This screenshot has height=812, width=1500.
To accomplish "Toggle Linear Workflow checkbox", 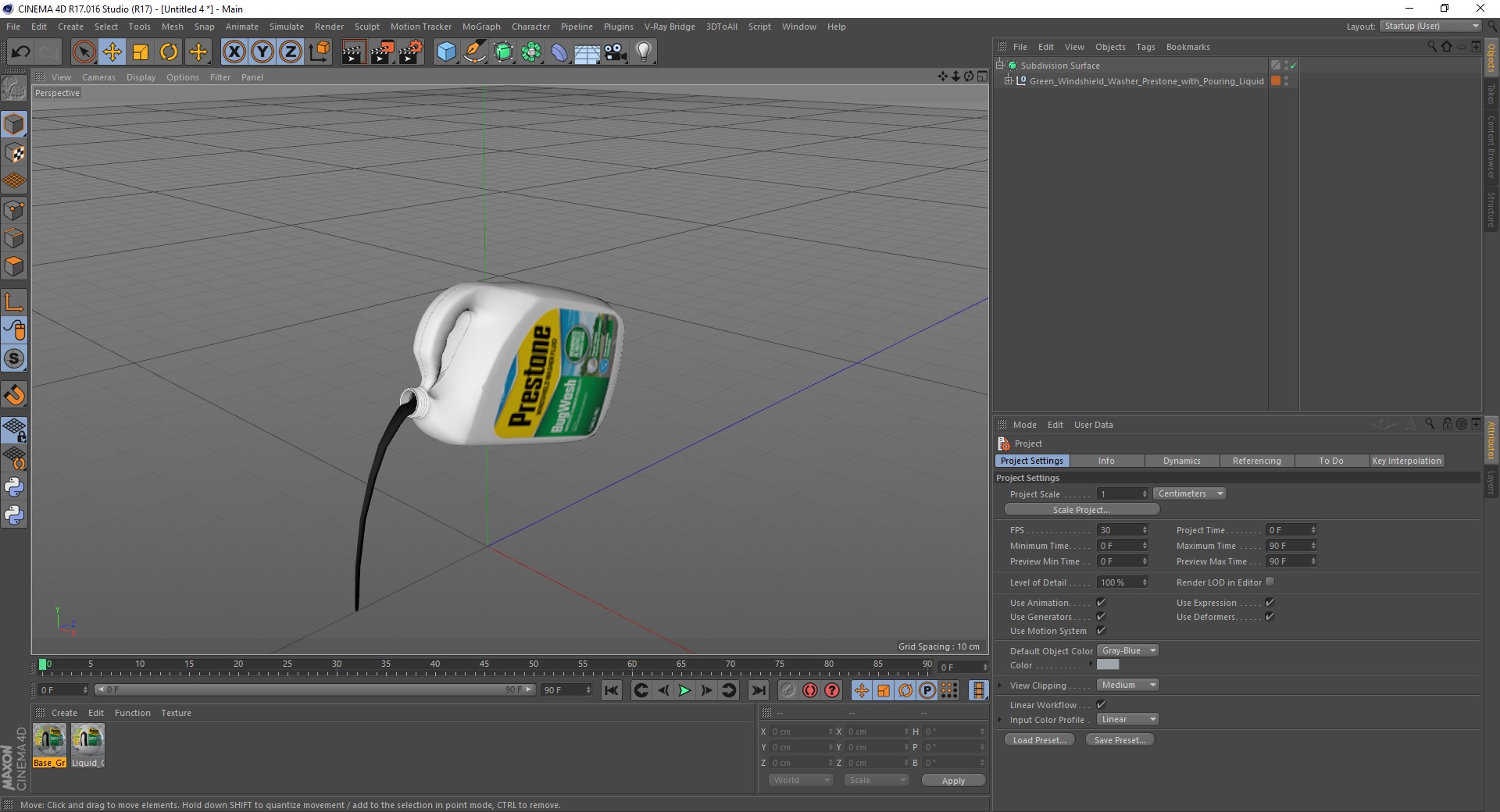I will pos(1101,704).
